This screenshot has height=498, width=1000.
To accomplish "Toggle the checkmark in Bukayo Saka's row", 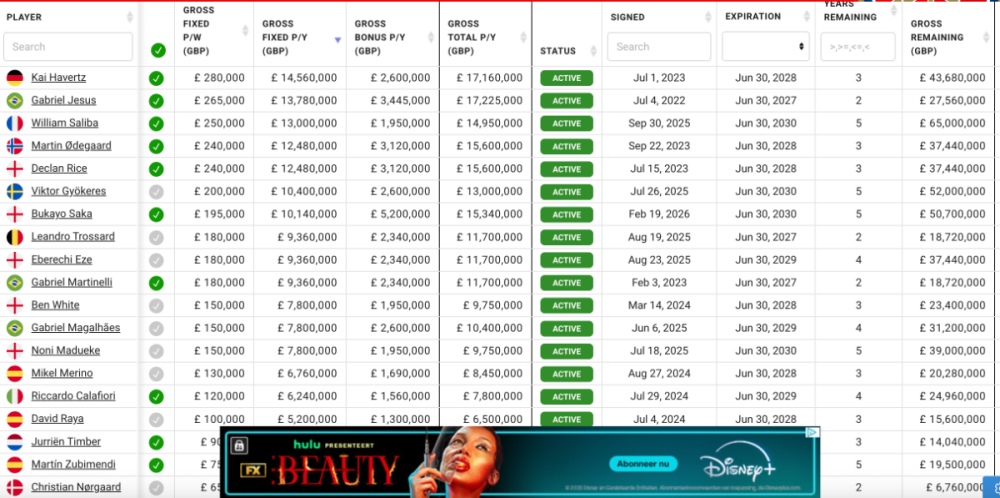I will point(156,215).
